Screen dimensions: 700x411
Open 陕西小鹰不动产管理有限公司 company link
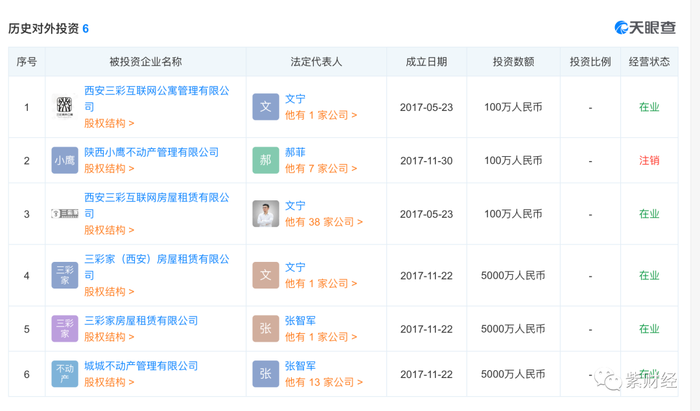click(151, 152)
